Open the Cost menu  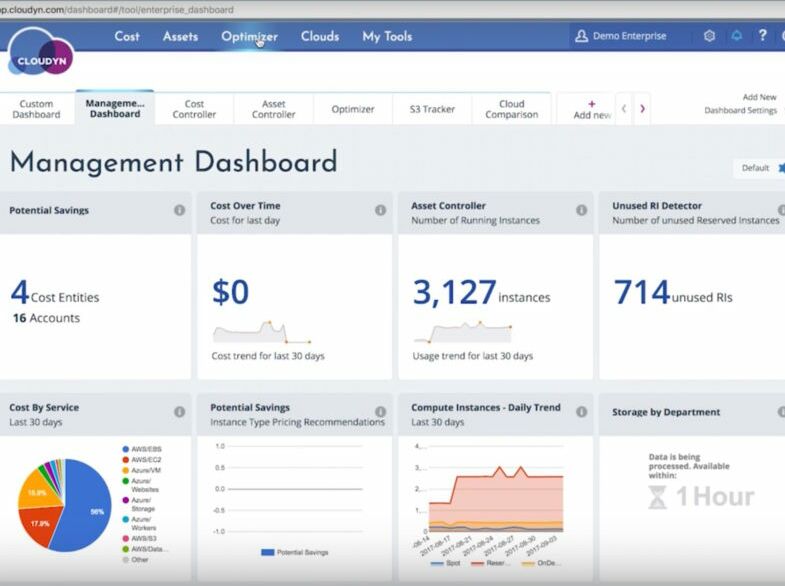pos(127,36)
